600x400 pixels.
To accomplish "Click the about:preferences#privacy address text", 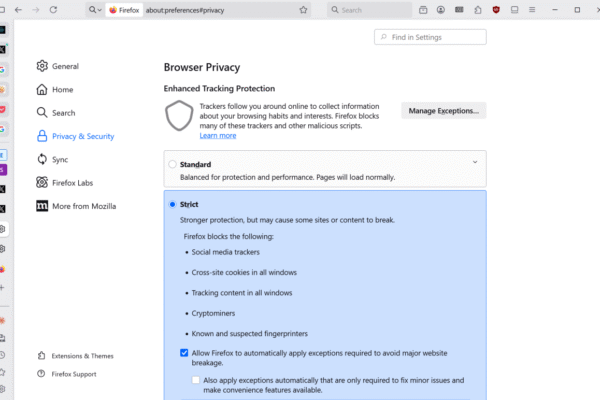I will (x=185, y=10).
